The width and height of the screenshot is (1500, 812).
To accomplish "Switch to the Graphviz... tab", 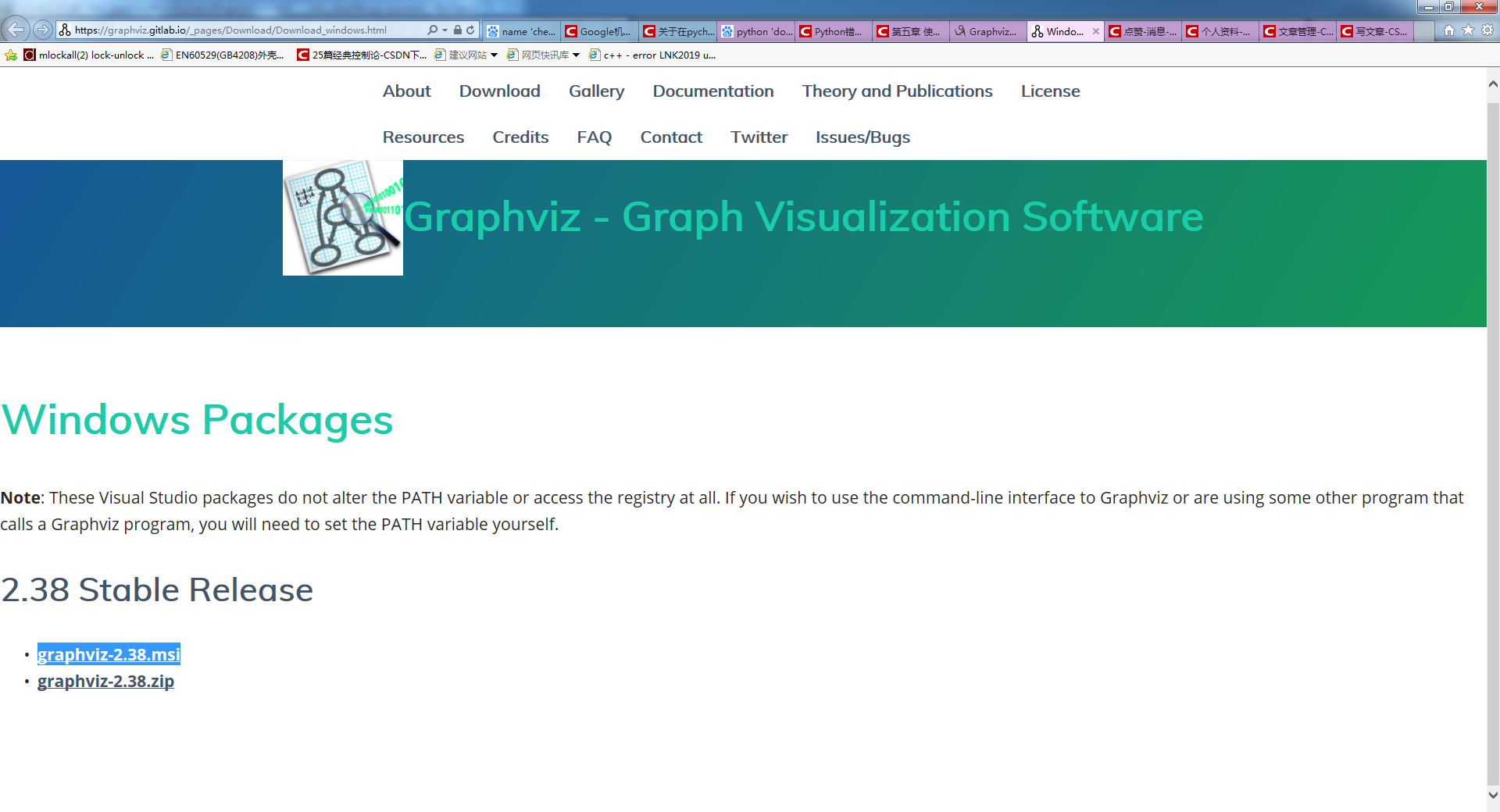I will click(988, 31).
